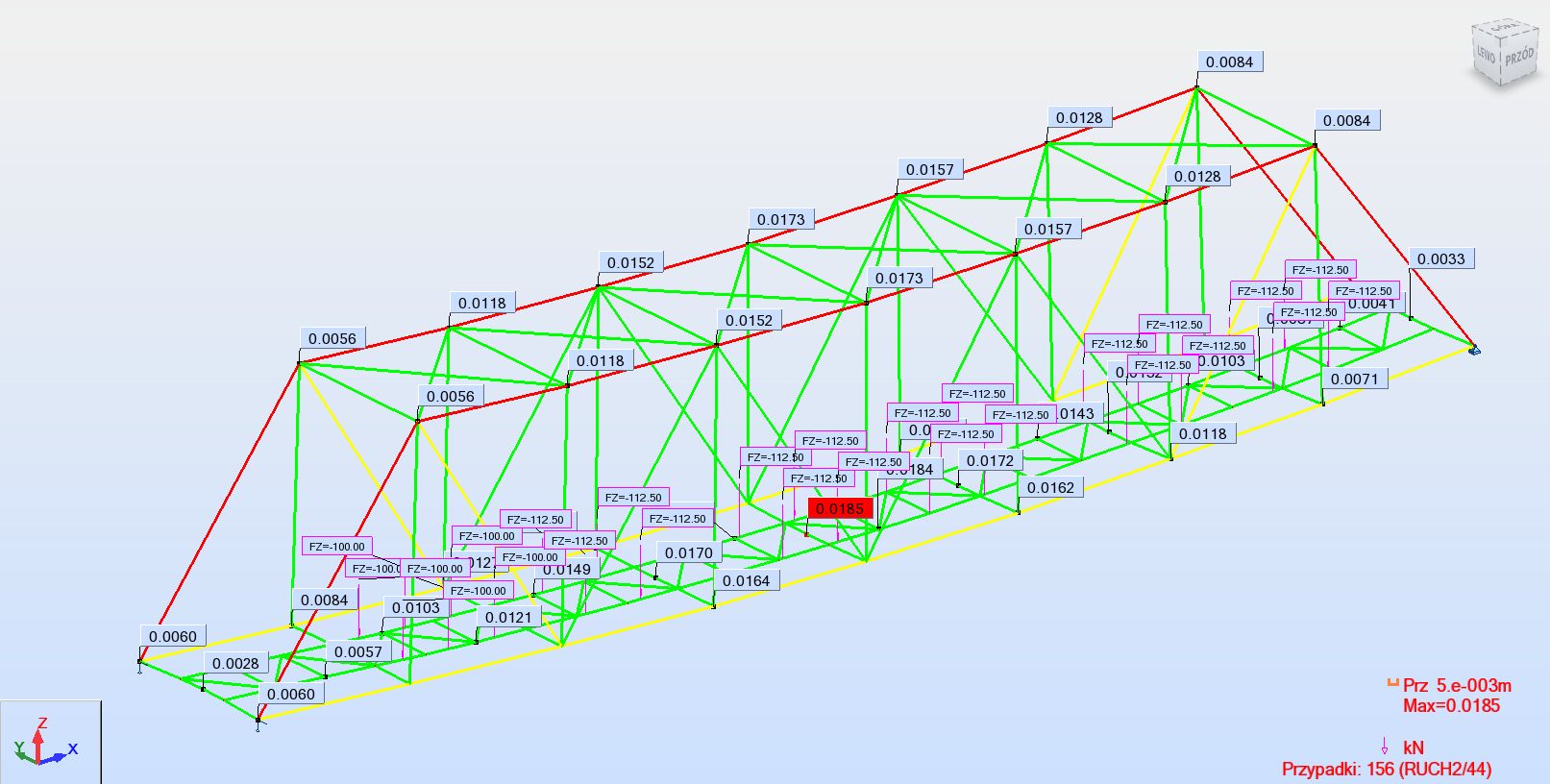Click the Max=0.0185 legend text
Screen dimensions: 1550x784
tap(1451, 706)
